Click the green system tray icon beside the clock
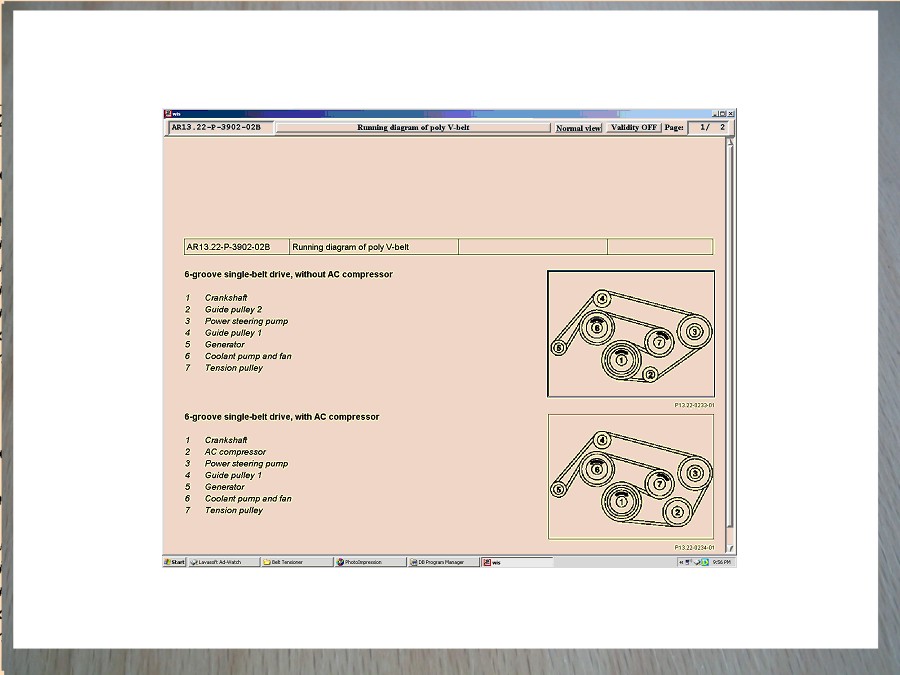The width and height of the screenshot is (900, 675). click(705, 562)
